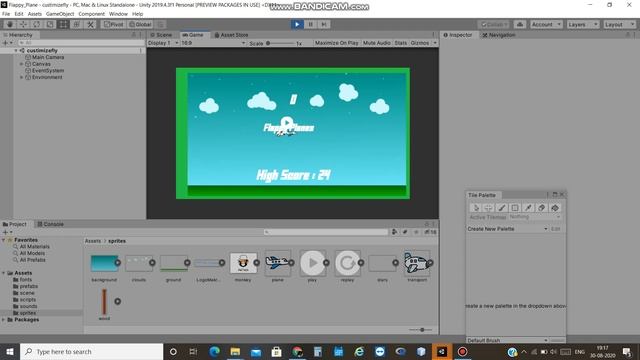Switch to the Console tab
The image size is (640, 360).
[51, 224]
